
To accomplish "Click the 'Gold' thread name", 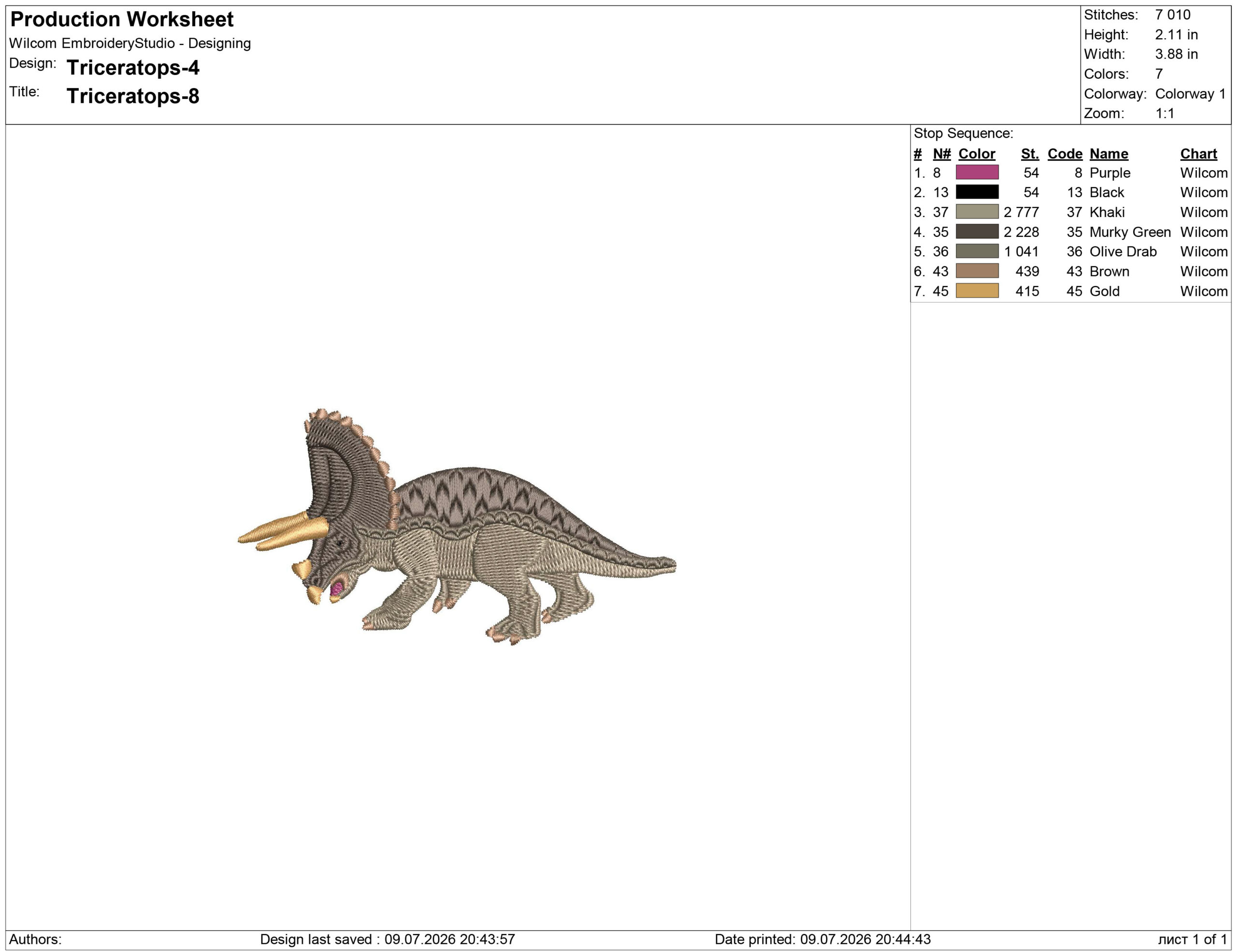I will point(1105,291).
